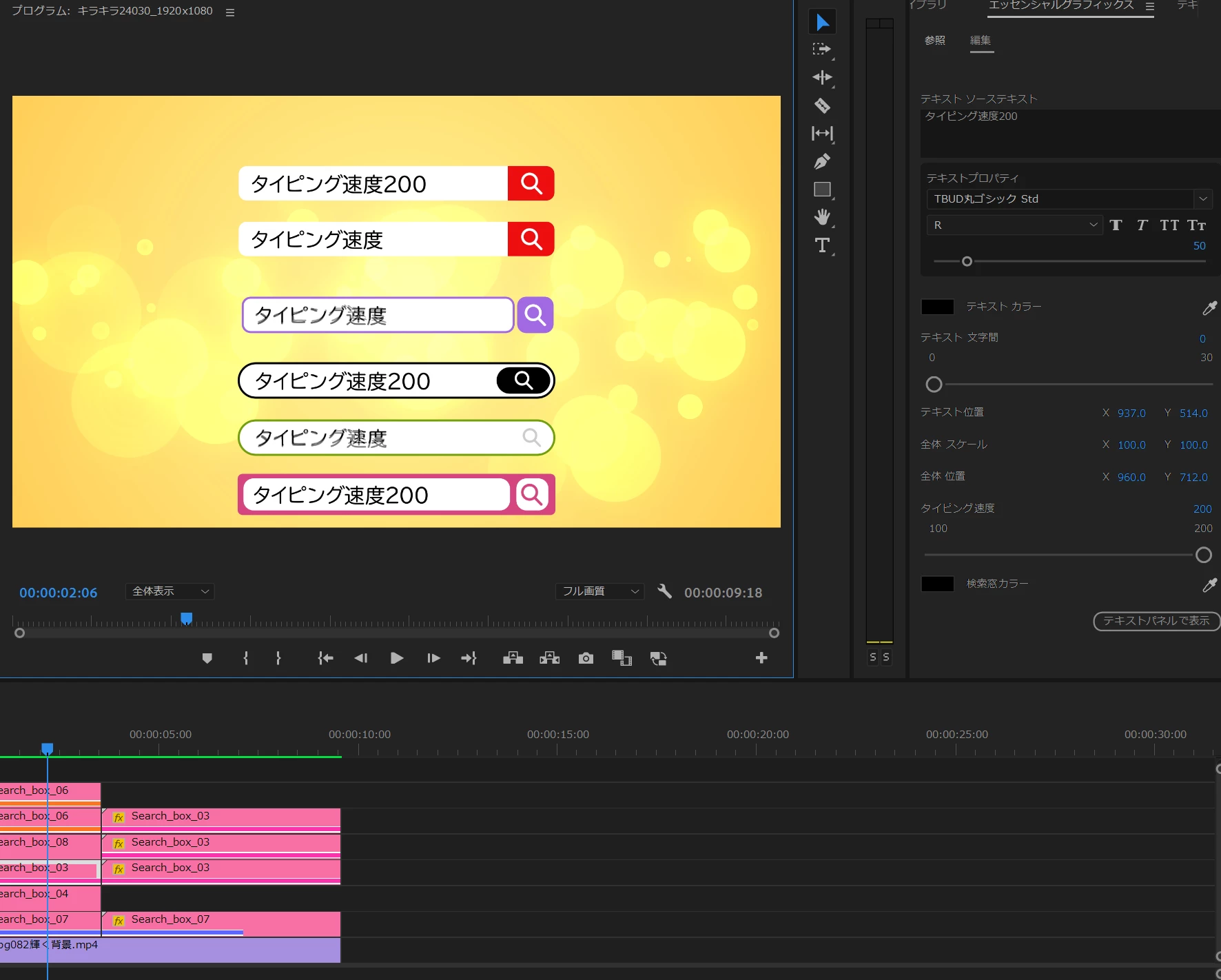Open the button editor plus icon
The height and width of the screenshot is (980, 1221).
(x=761, y=658)
